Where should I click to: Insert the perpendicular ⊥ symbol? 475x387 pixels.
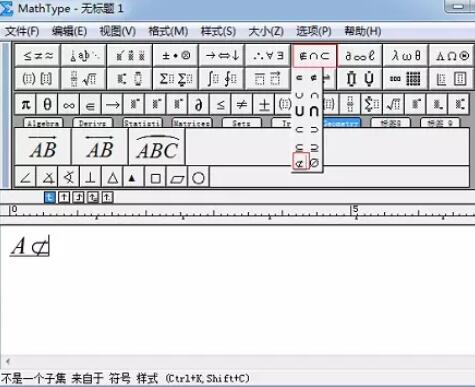click(x=90, y=177)
